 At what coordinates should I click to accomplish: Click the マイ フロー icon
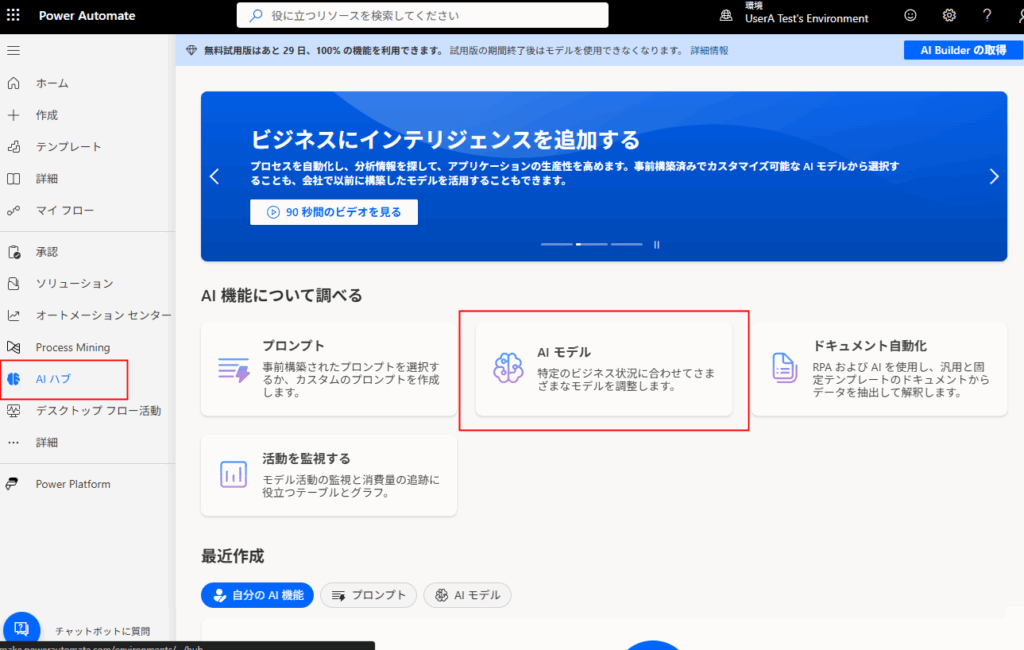click(14, 210)
